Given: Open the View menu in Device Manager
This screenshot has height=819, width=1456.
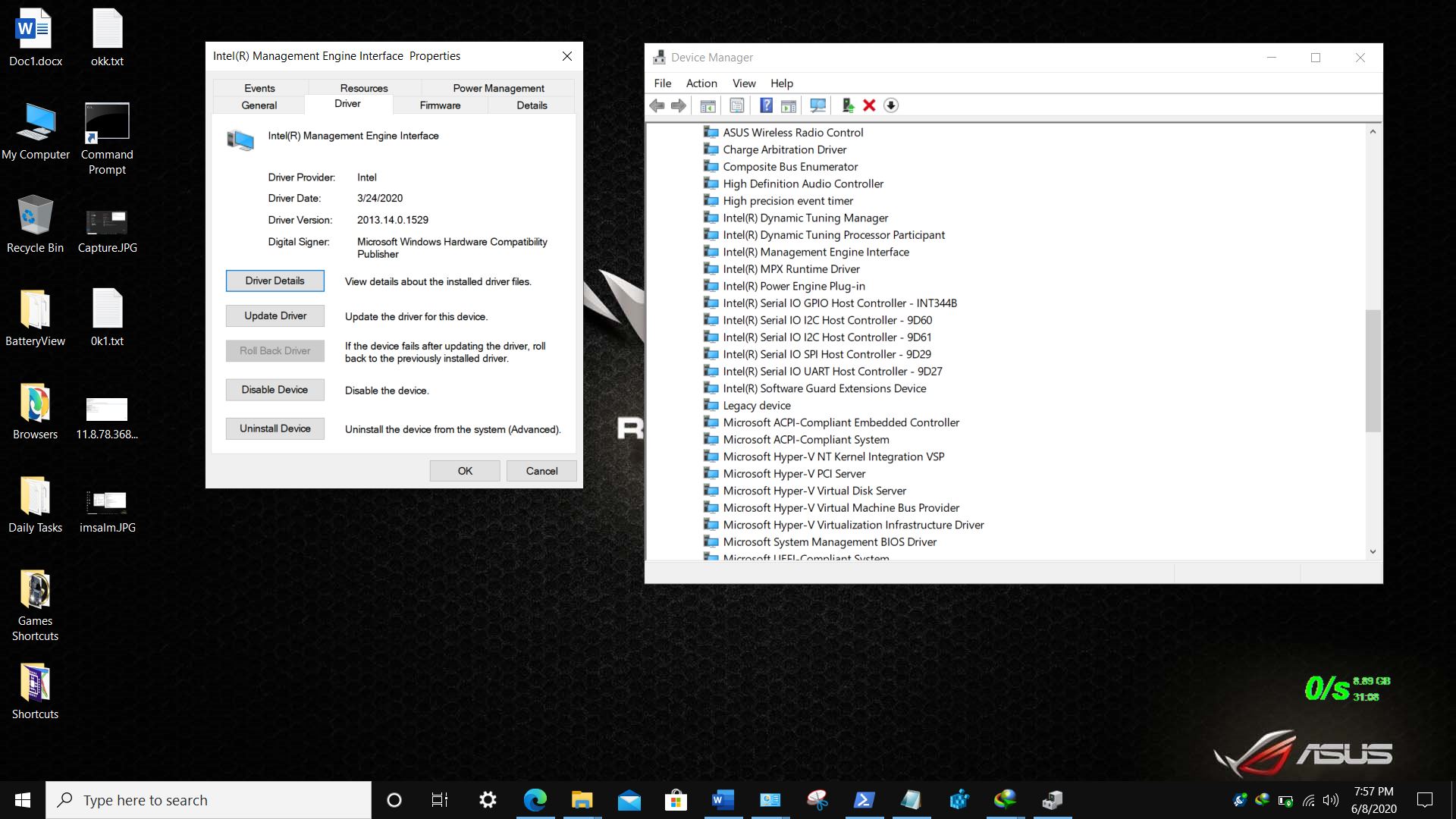Looking at the screenshot, I should [745, 83].
